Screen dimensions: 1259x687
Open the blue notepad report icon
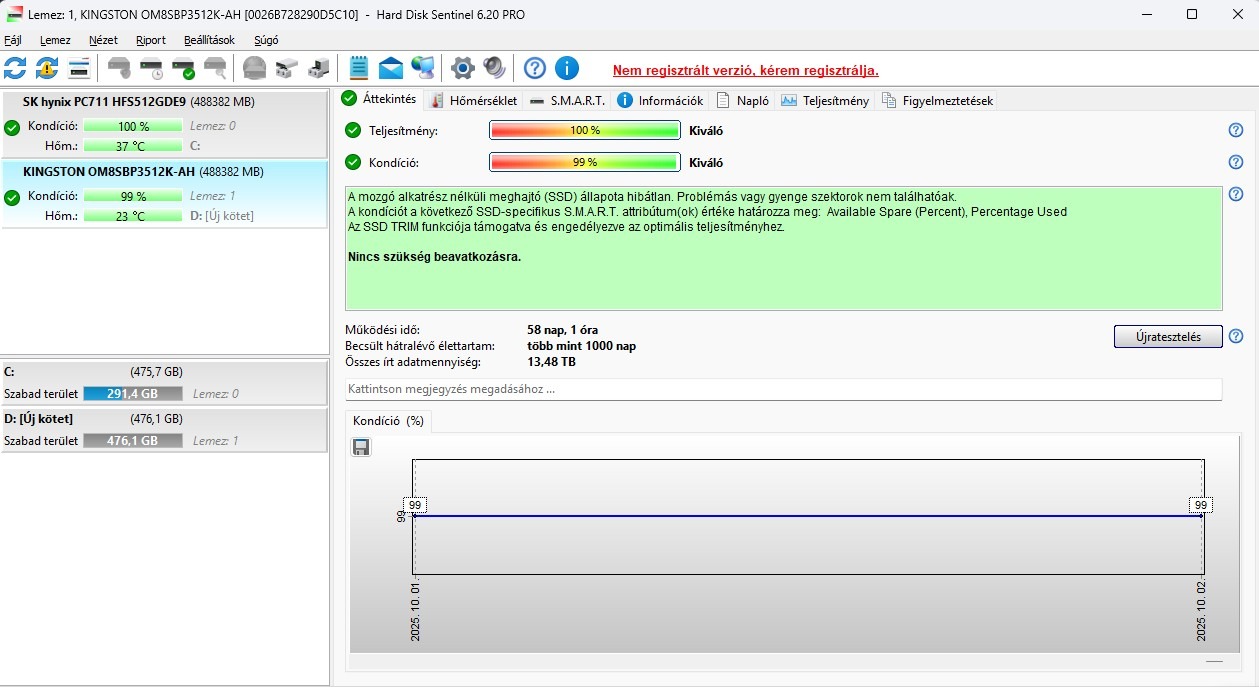click(x=359, y=68)
